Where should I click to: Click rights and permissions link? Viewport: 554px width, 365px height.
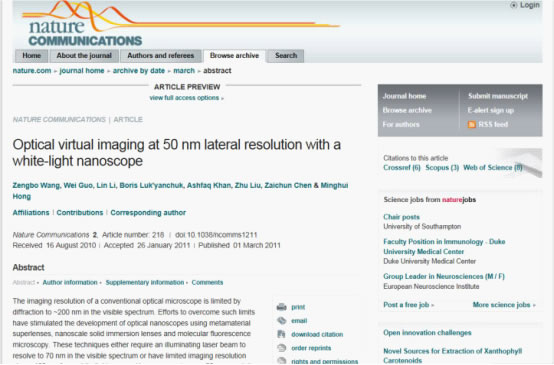pos(324,361)
